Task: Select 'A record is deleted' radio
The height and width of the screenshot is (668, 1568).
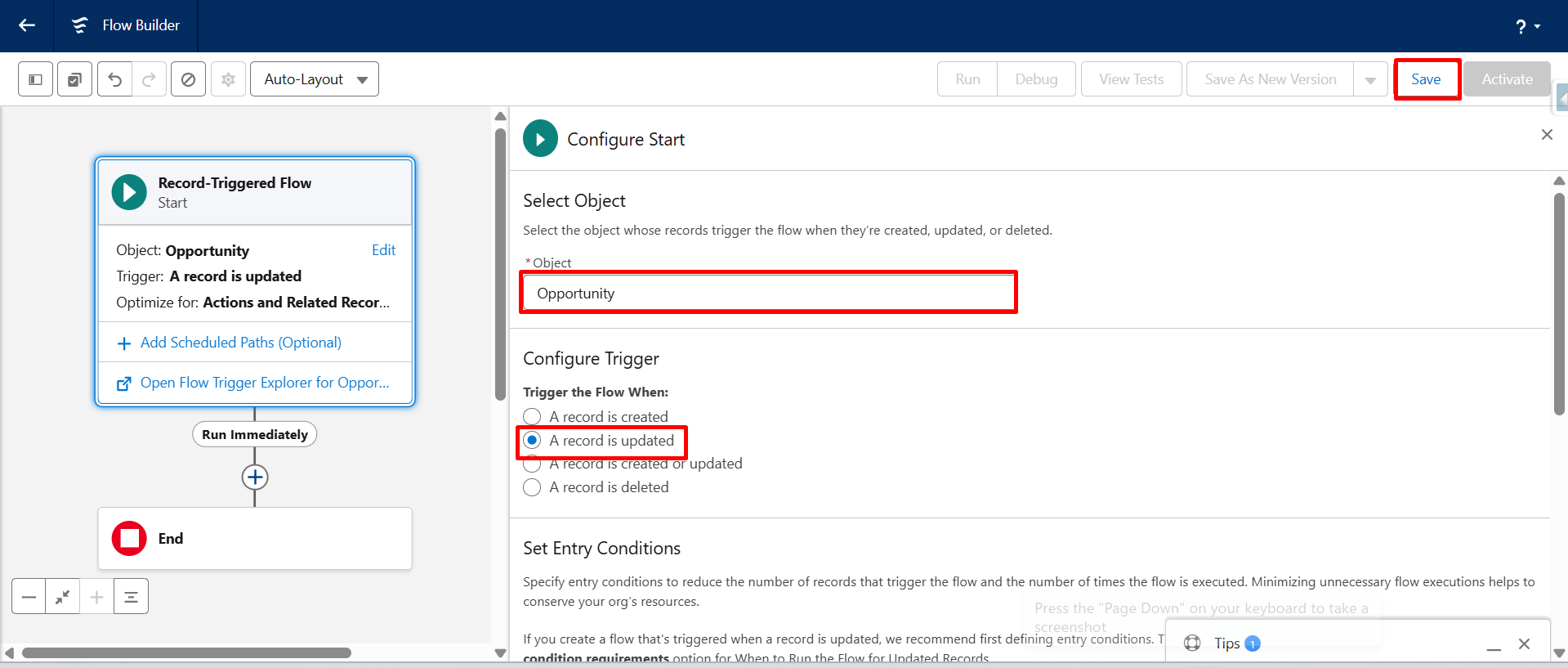Action: [532, 487]
